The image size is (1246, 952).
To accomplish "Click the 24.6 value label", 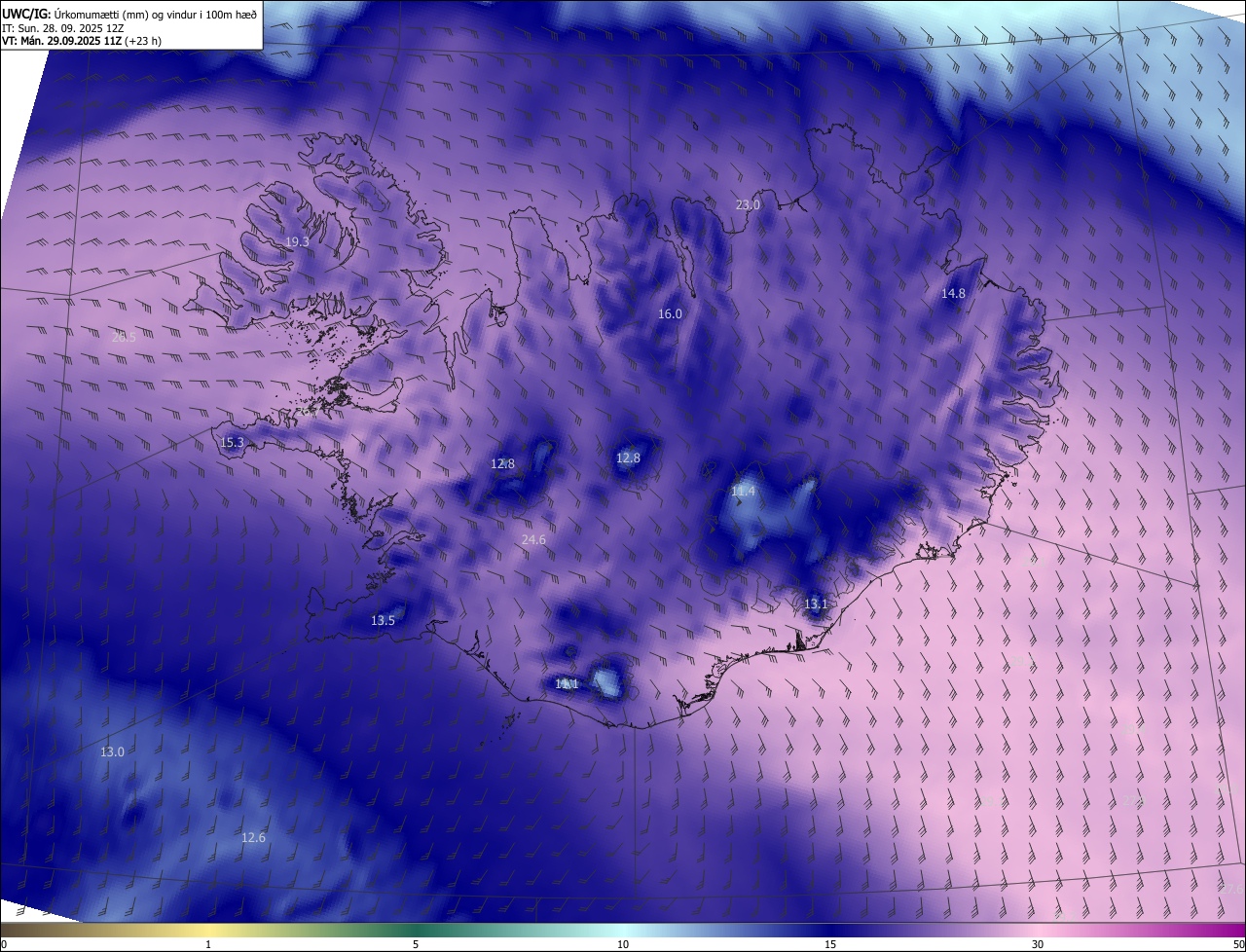I will point(533,540).
